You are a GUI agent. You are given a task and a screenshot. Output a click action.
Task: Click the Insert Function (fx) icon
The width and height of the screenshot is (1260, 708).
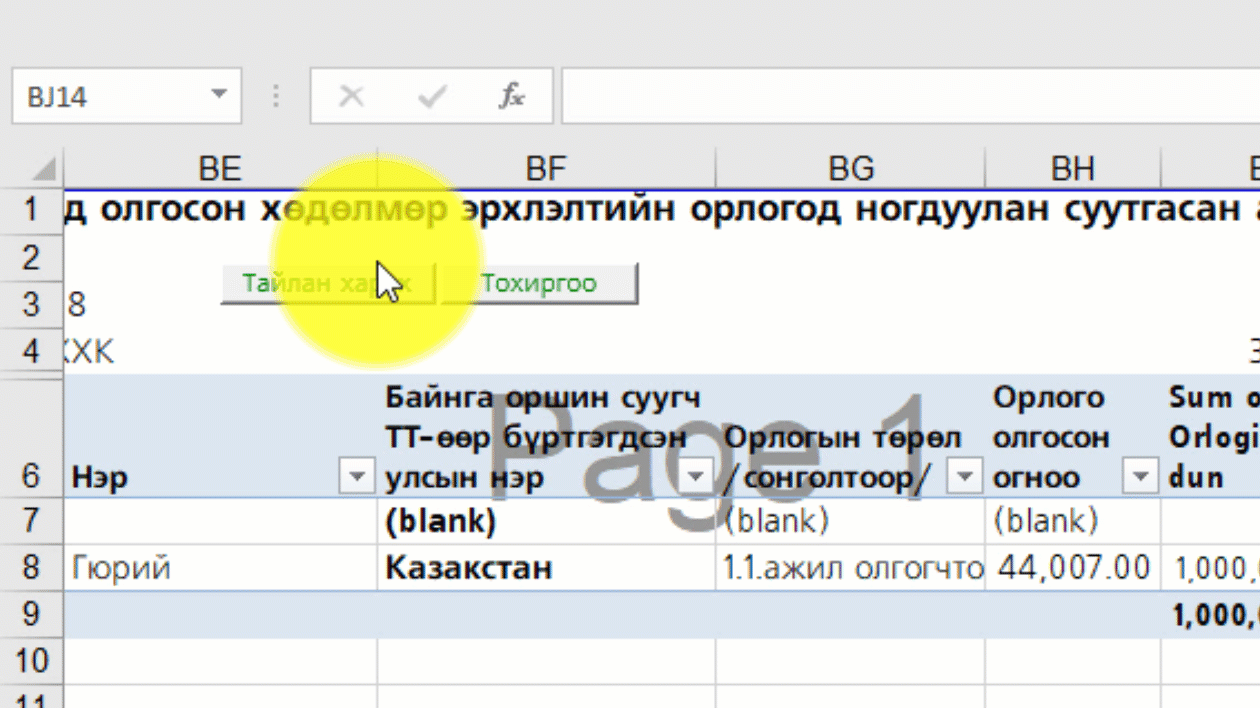point(512,96)
